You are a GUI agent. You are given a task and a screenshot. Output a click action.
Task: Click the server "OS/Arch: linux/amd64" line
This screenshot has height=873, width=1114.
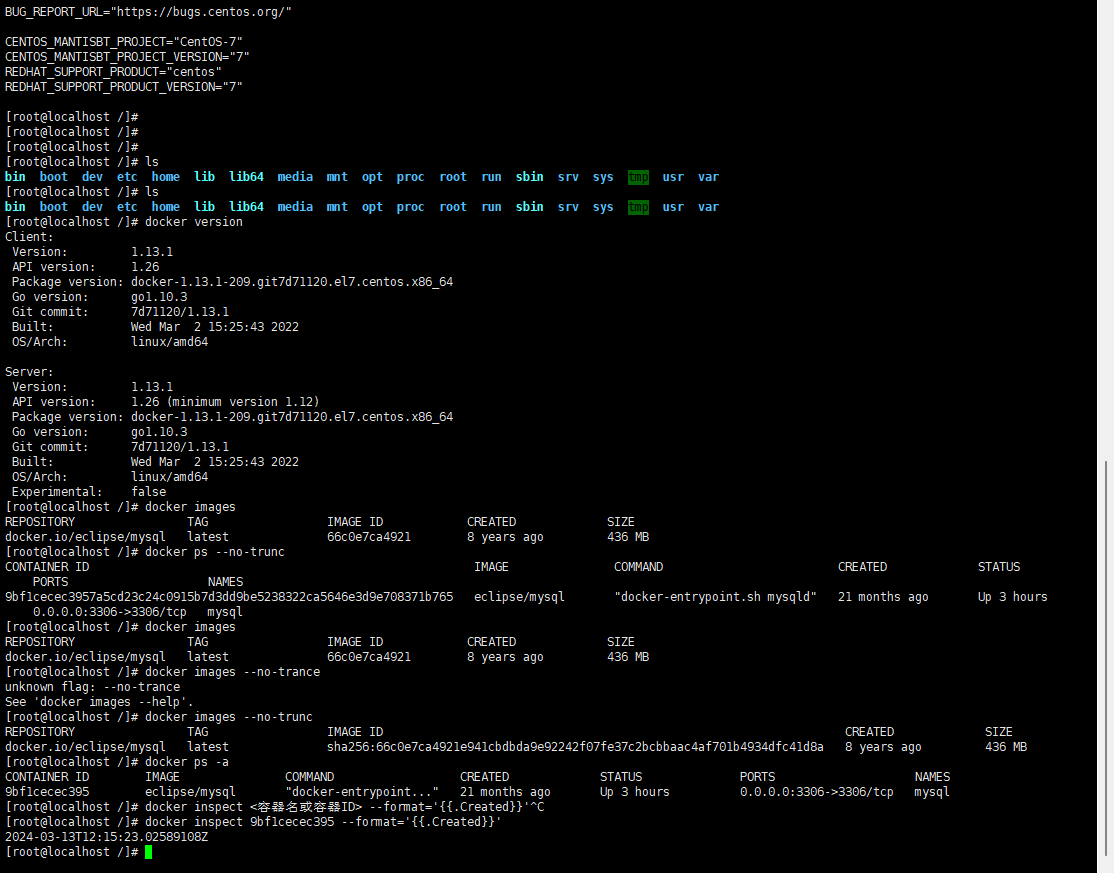point(109,477)
